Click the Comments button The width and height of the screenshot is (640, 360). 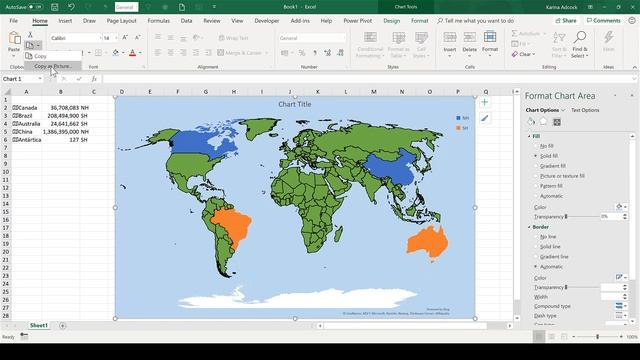point(603,20)
